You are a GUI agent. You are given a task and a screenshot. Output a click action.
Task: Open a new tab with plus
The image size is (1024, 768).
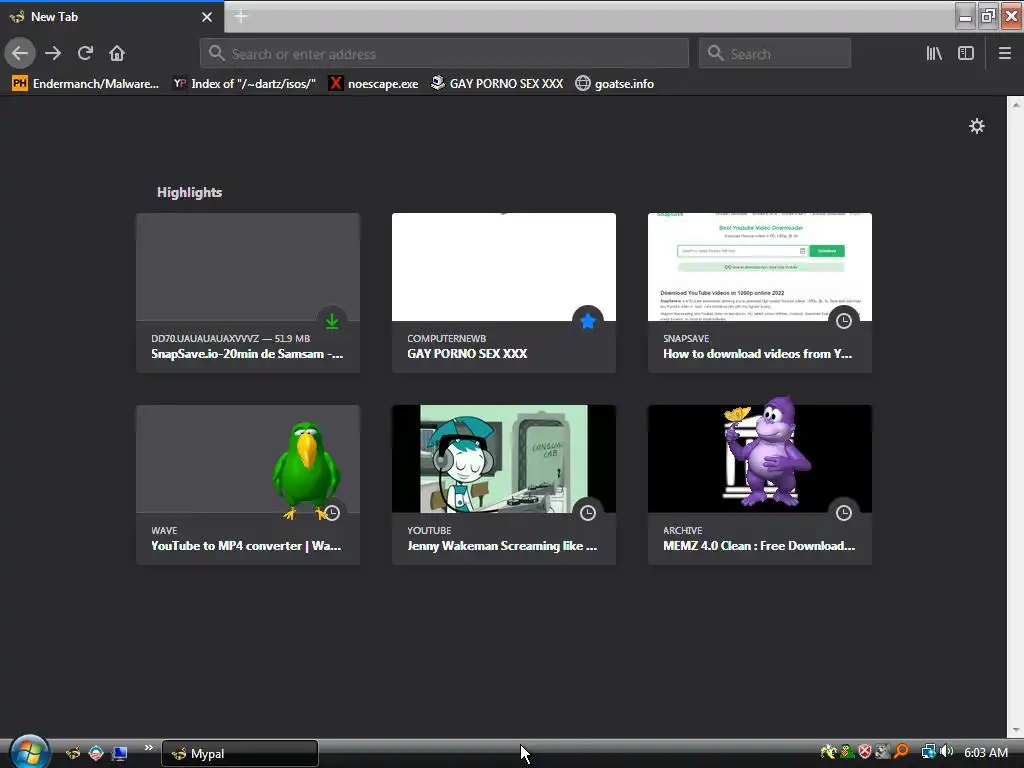pos(241,16)
